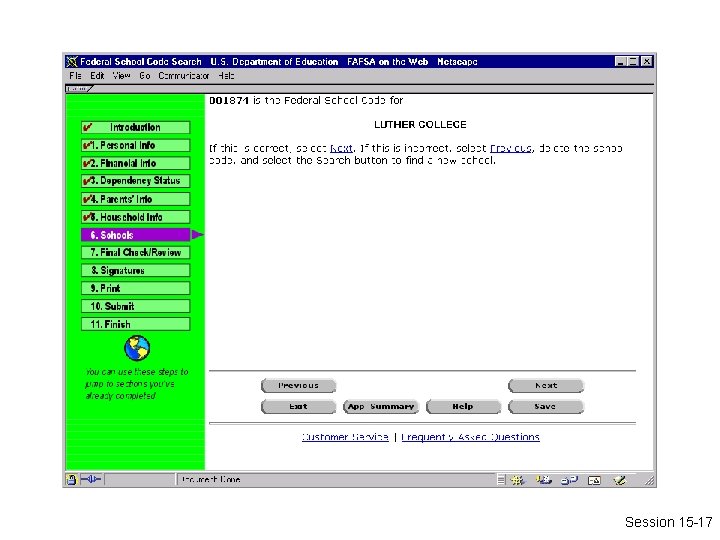Go to step 4 Parents' Info
720x540 pixels.
135,199
